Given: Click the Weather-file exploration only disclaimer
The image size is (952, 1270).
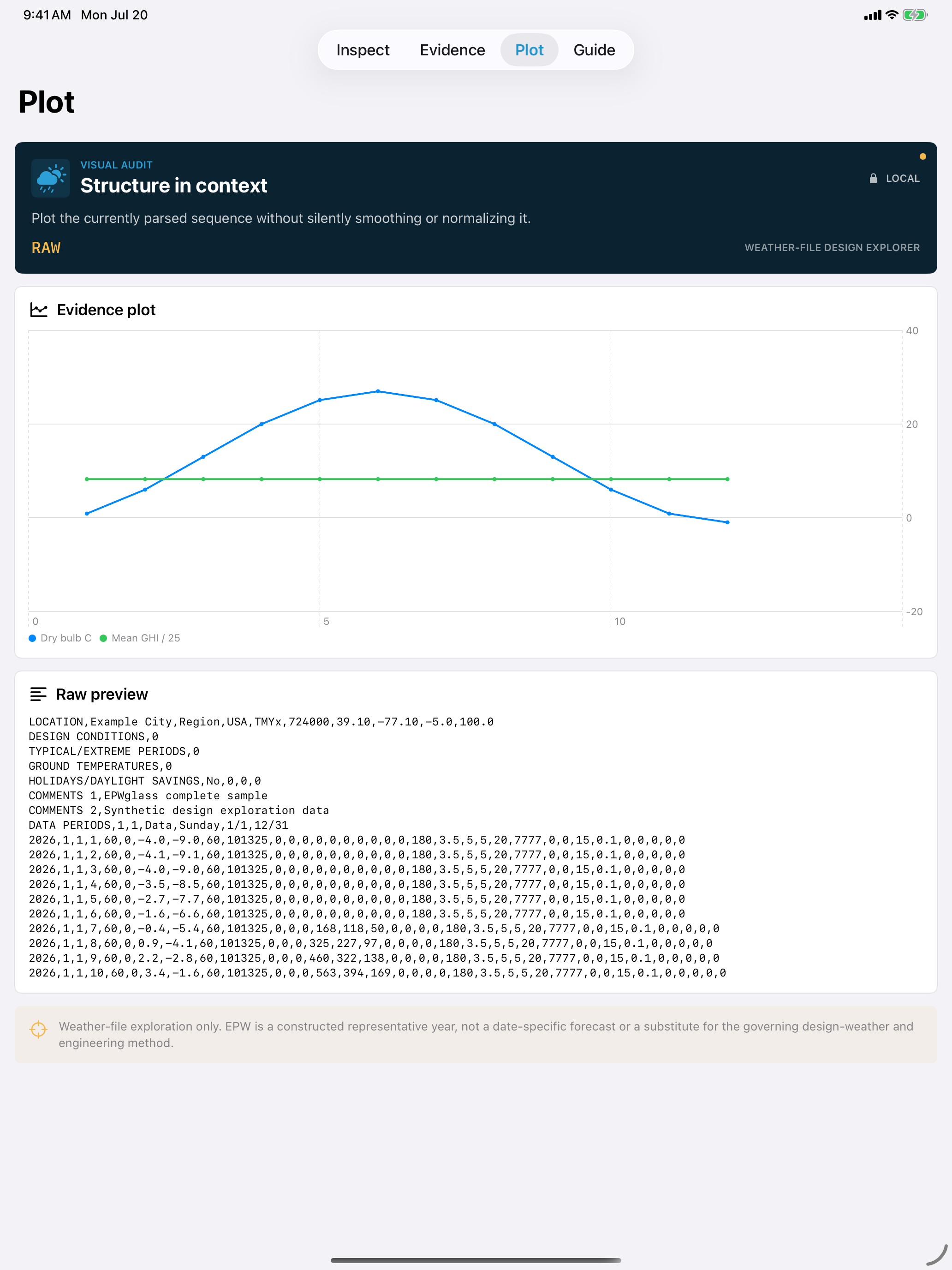Looking at the screenshot, I should pos(486,1035).
